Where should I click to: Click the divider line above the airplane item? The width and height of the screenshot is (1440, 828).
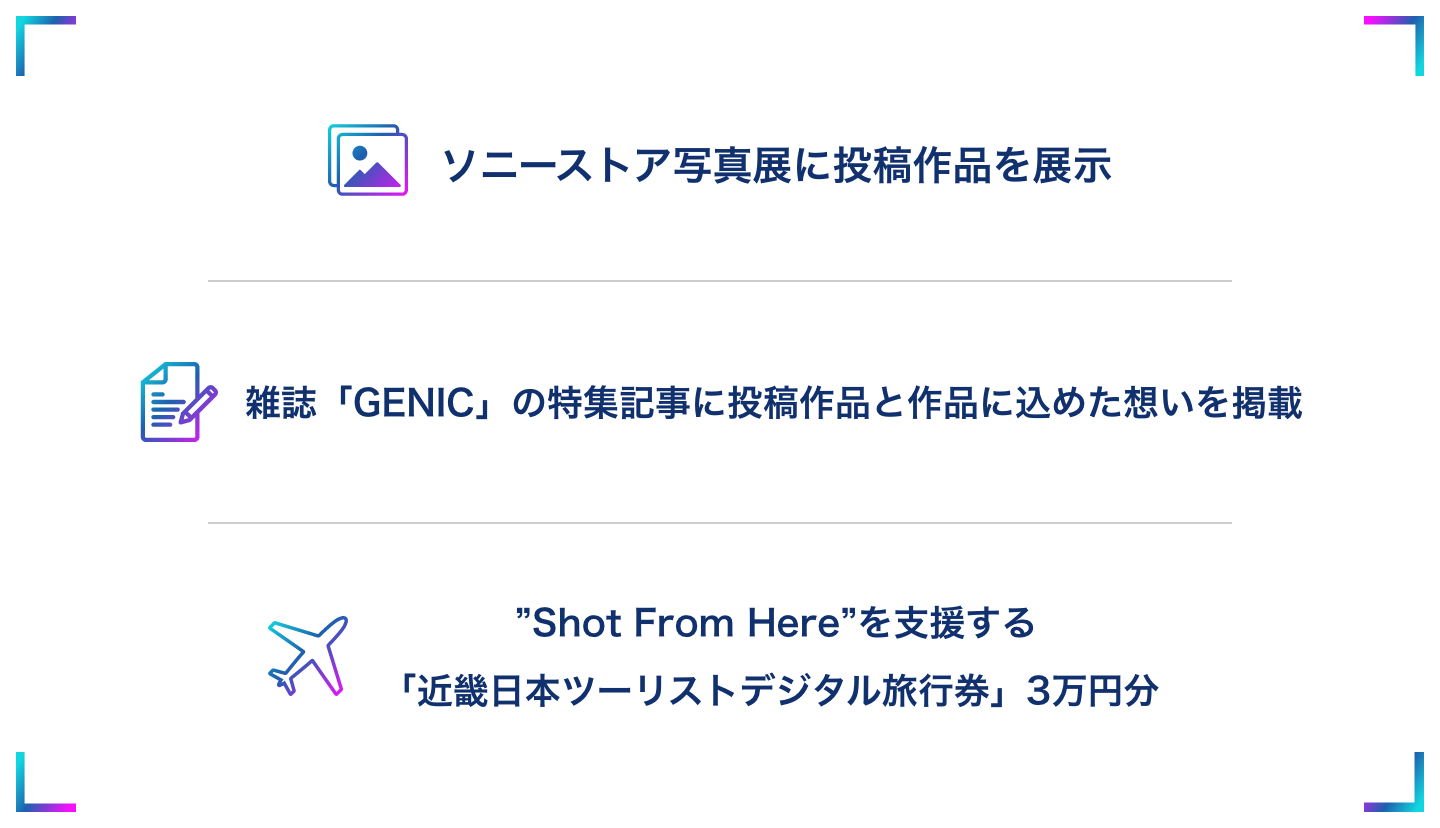720,523
